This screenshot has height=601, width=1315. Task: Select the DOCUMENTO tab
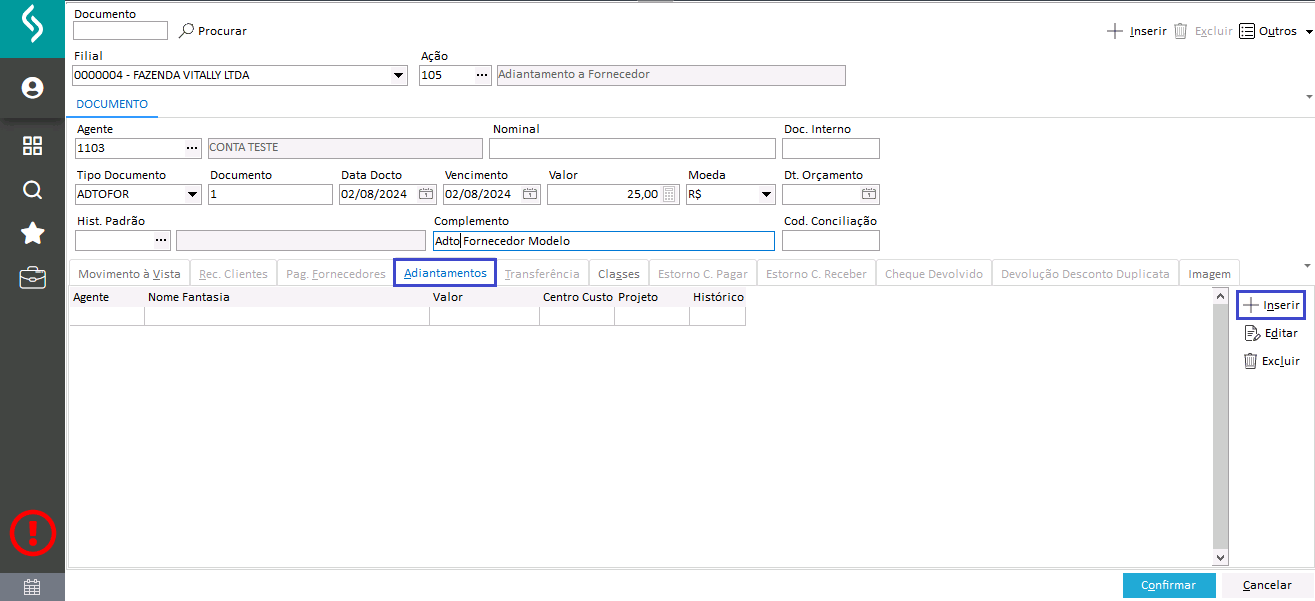[x=112, y=104]
